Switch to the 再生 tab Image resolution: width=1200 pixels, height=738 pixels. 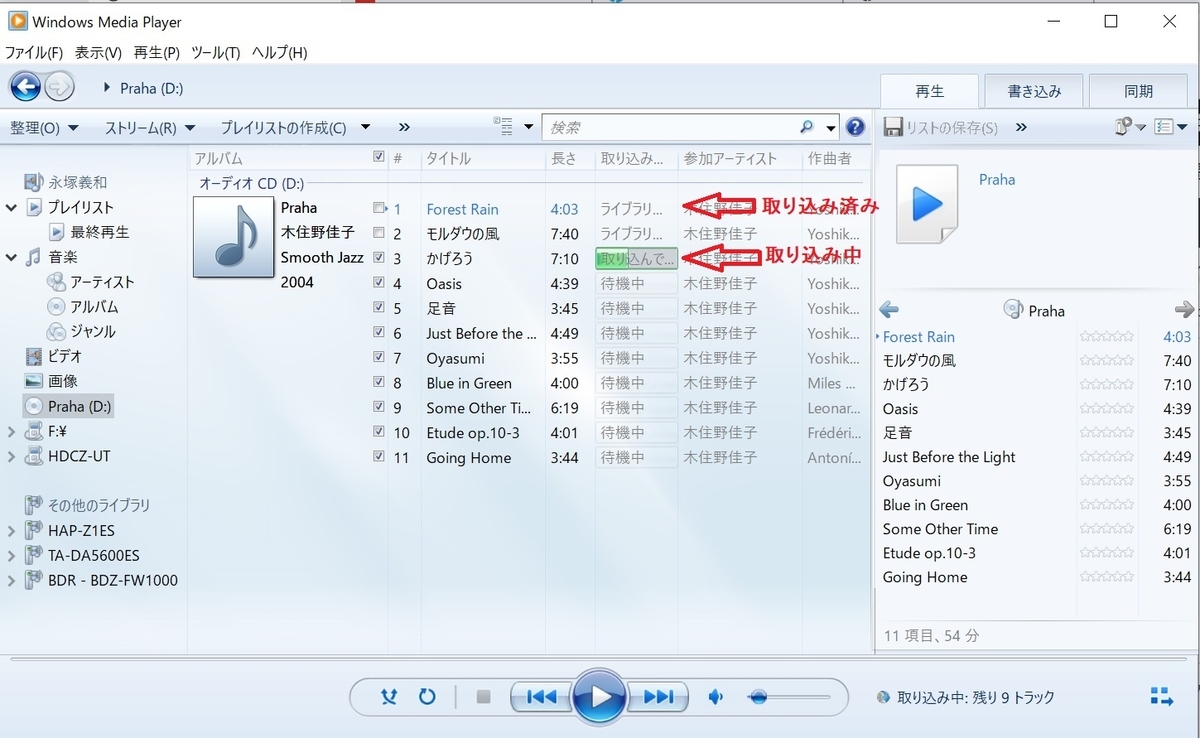pos(929,90)
